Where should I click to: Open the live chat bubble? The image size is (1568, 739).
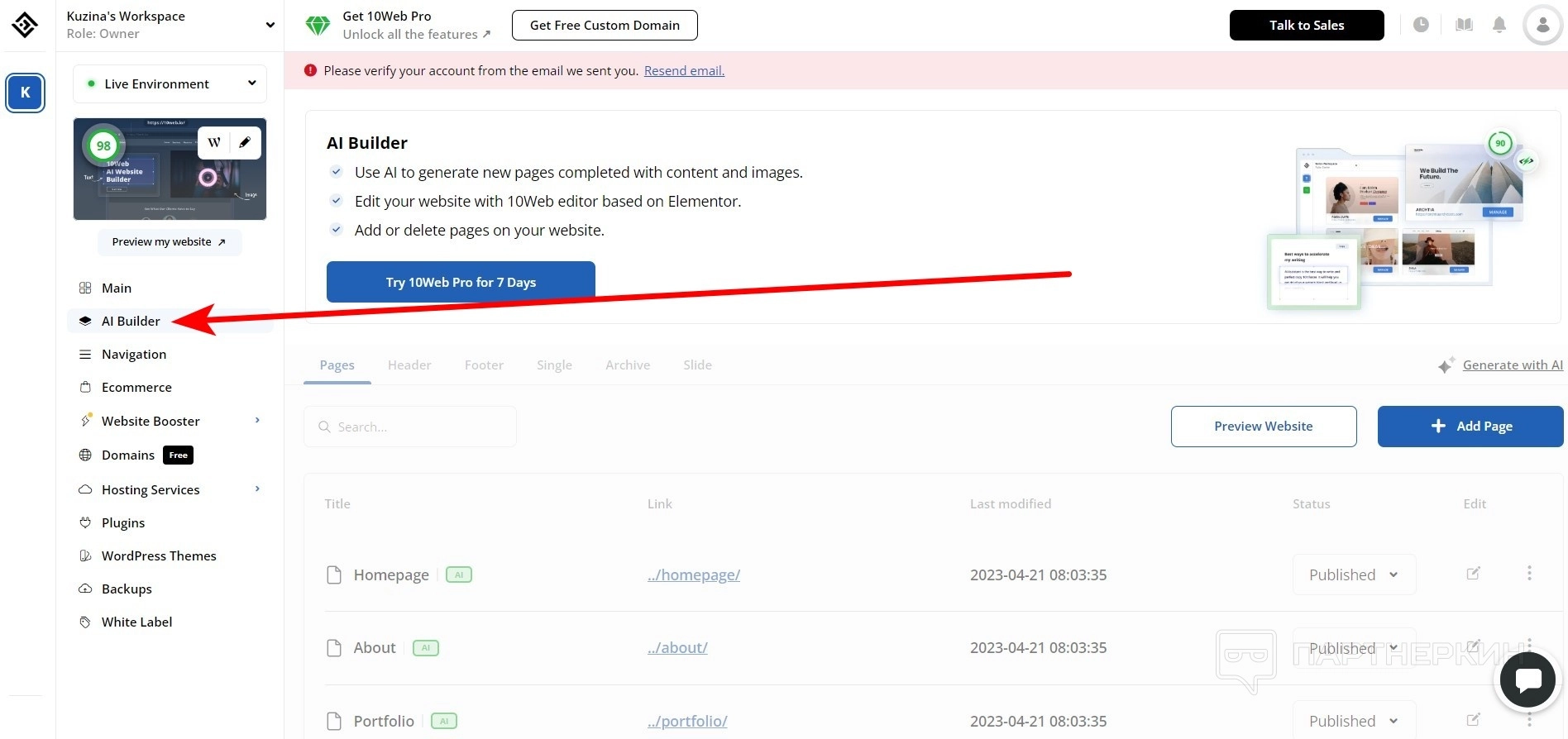1528,680
